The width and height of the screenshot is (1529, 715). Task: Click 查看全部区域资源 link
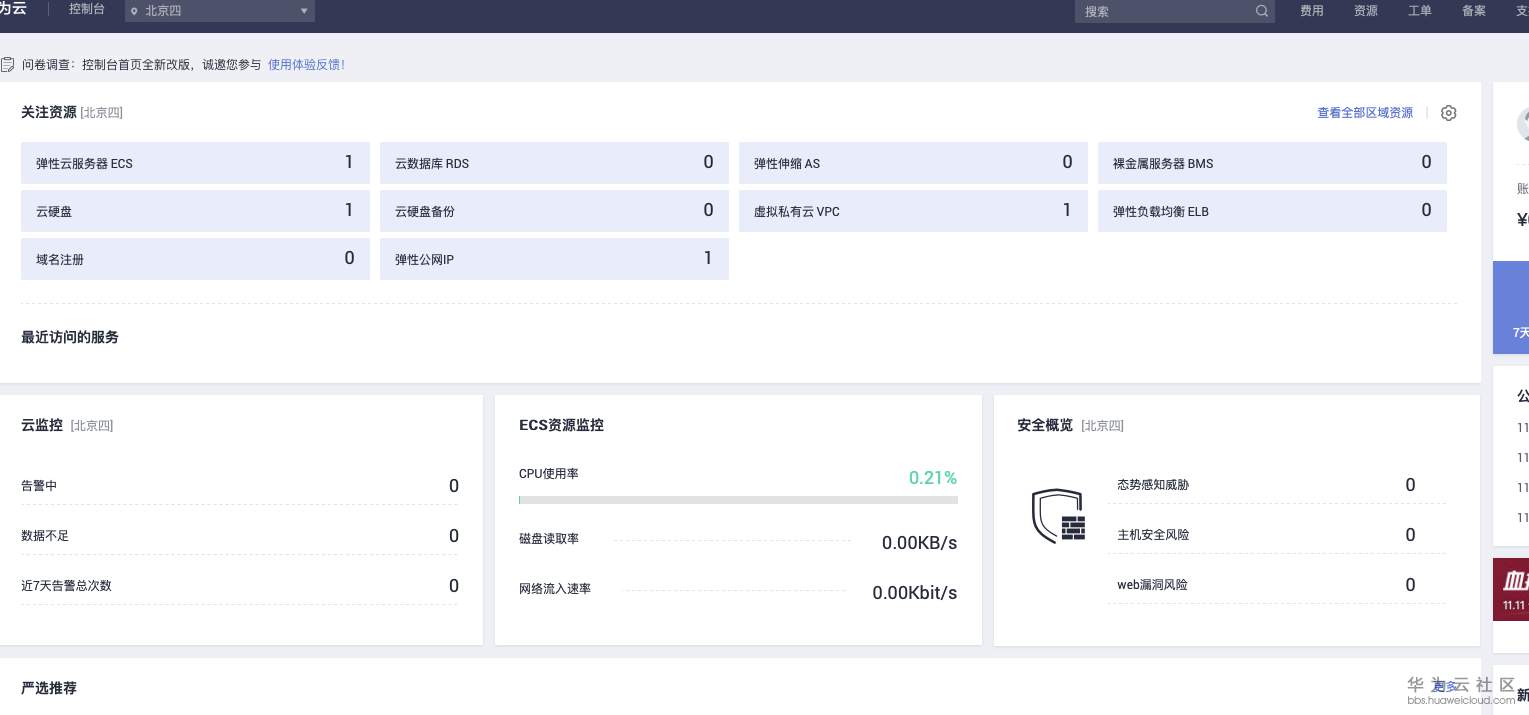point(1365,113)
